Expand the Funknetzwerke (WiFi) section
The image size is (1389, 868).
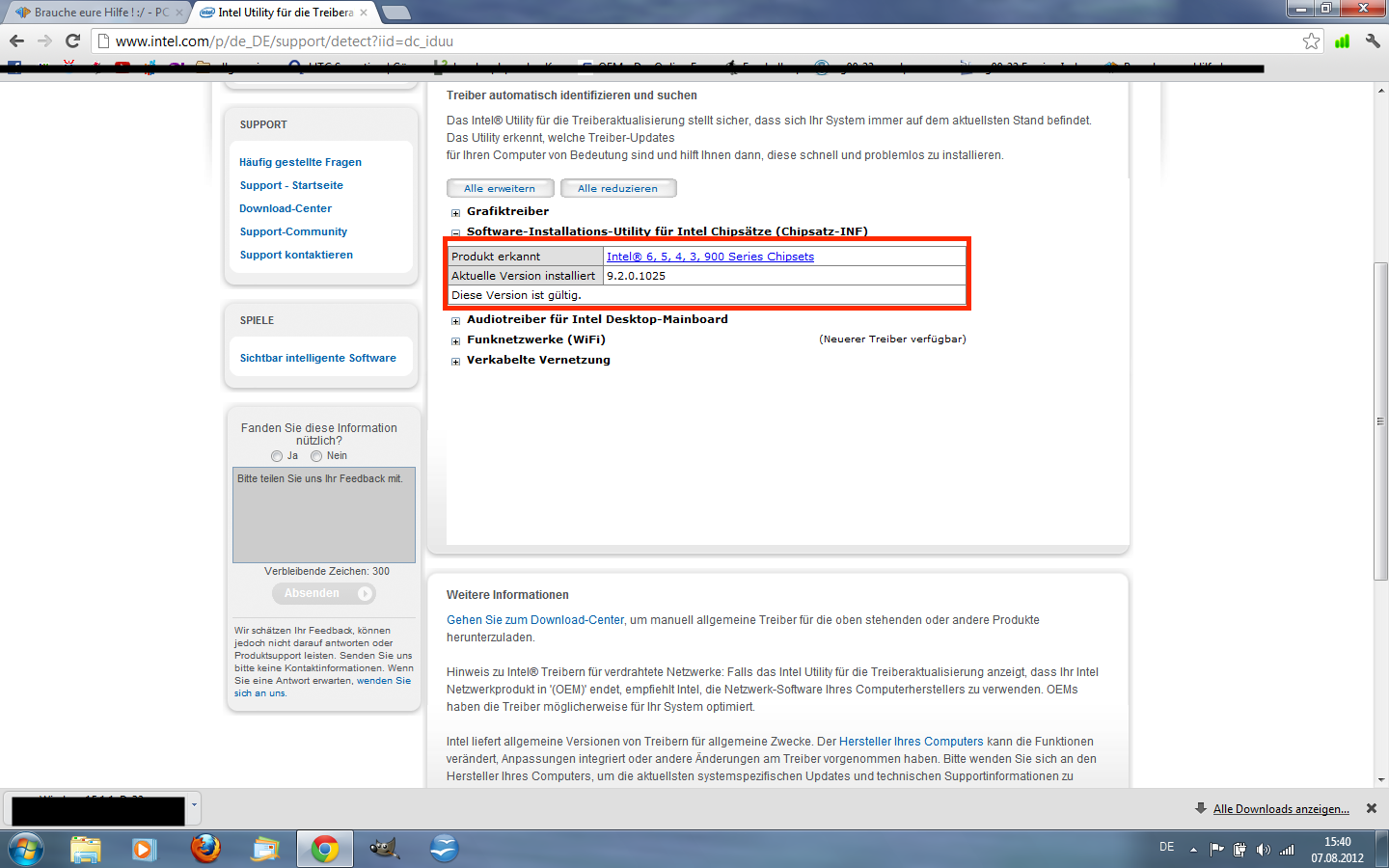[456, 341]
